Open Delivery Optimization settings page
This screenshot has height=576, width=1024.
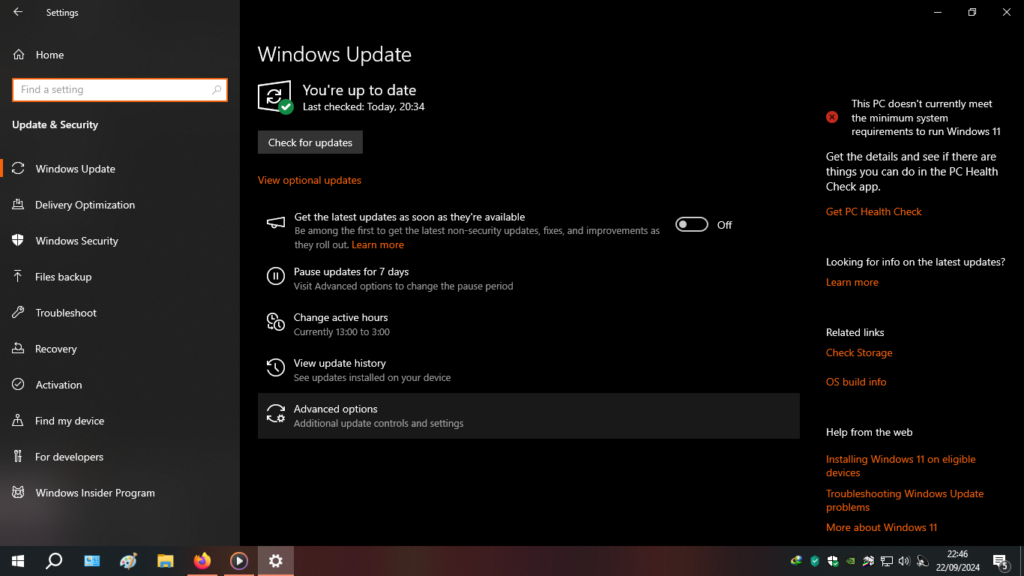tap(84, 205)
